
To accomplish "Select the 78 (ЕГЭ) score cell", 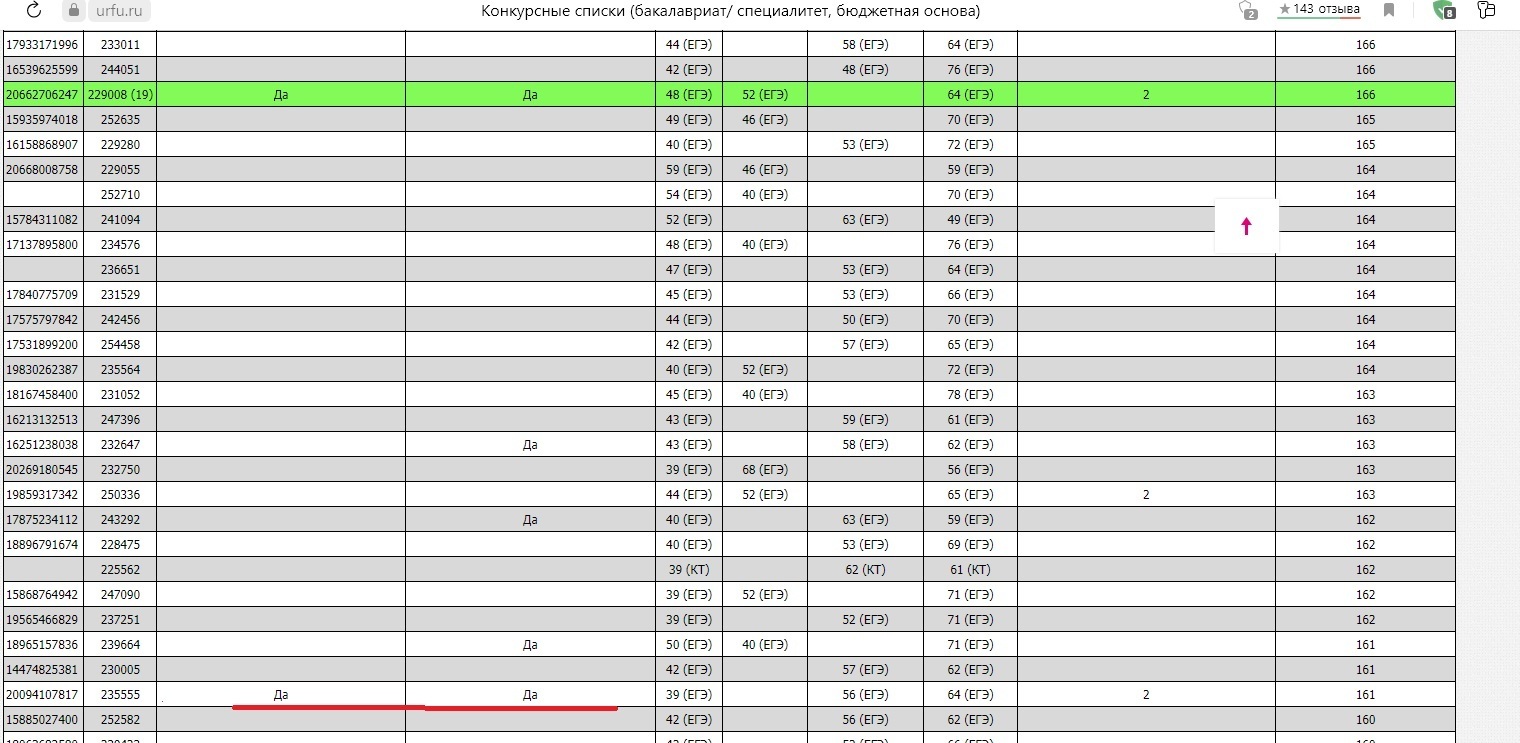I will point(970,395).
